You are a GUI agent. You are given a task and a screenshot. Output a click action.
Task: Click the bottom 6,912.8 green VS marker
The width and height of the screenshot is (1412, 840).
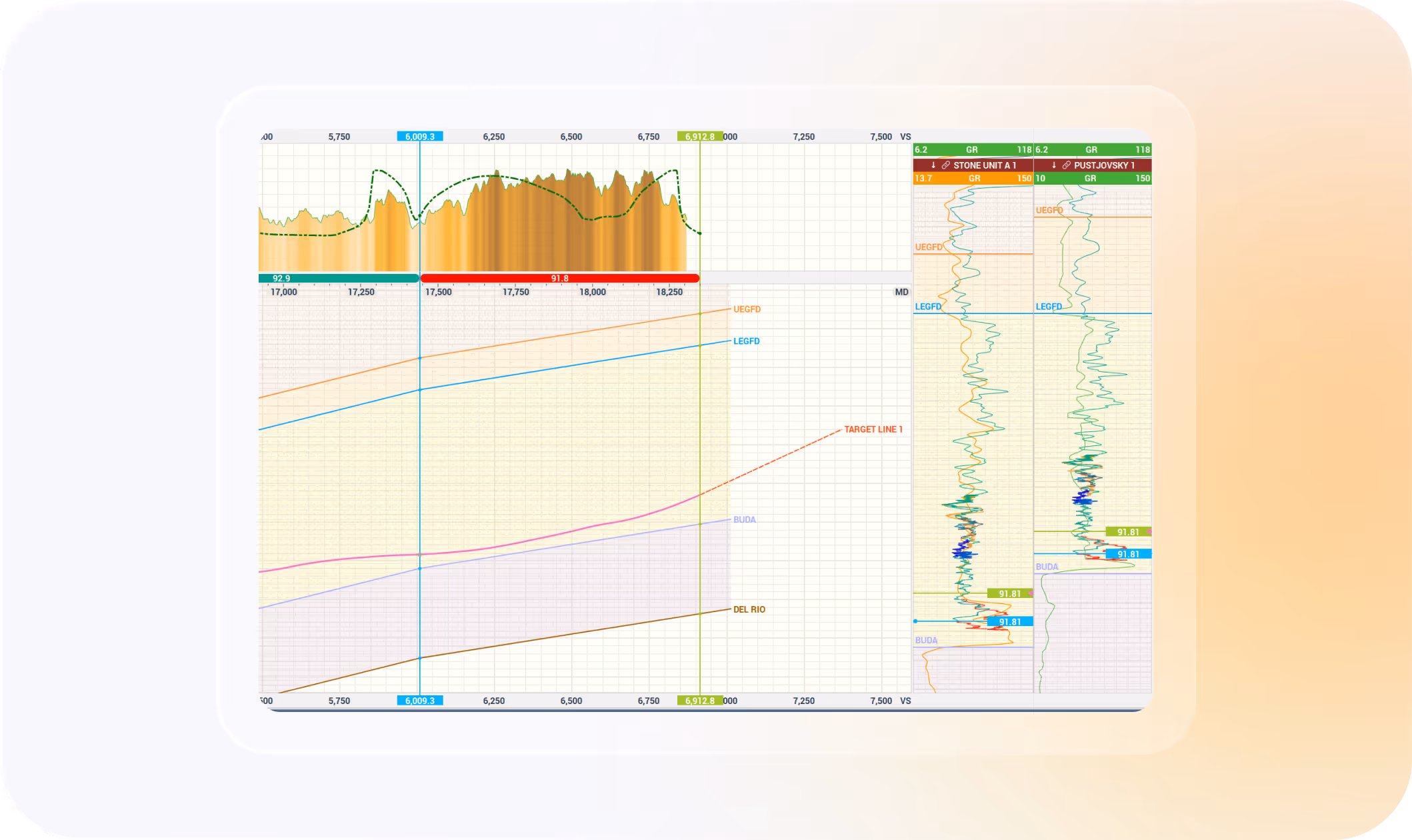pyautogui.click(x=699, y=701)
